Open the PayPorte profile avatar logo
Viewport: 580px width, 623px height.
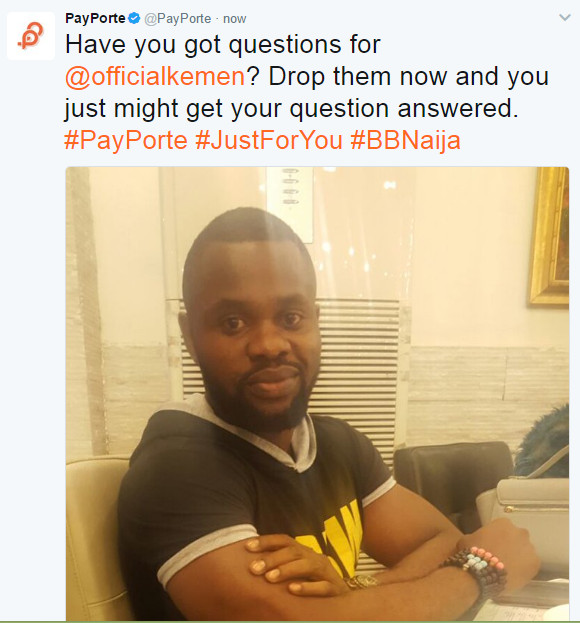[31, 36]
